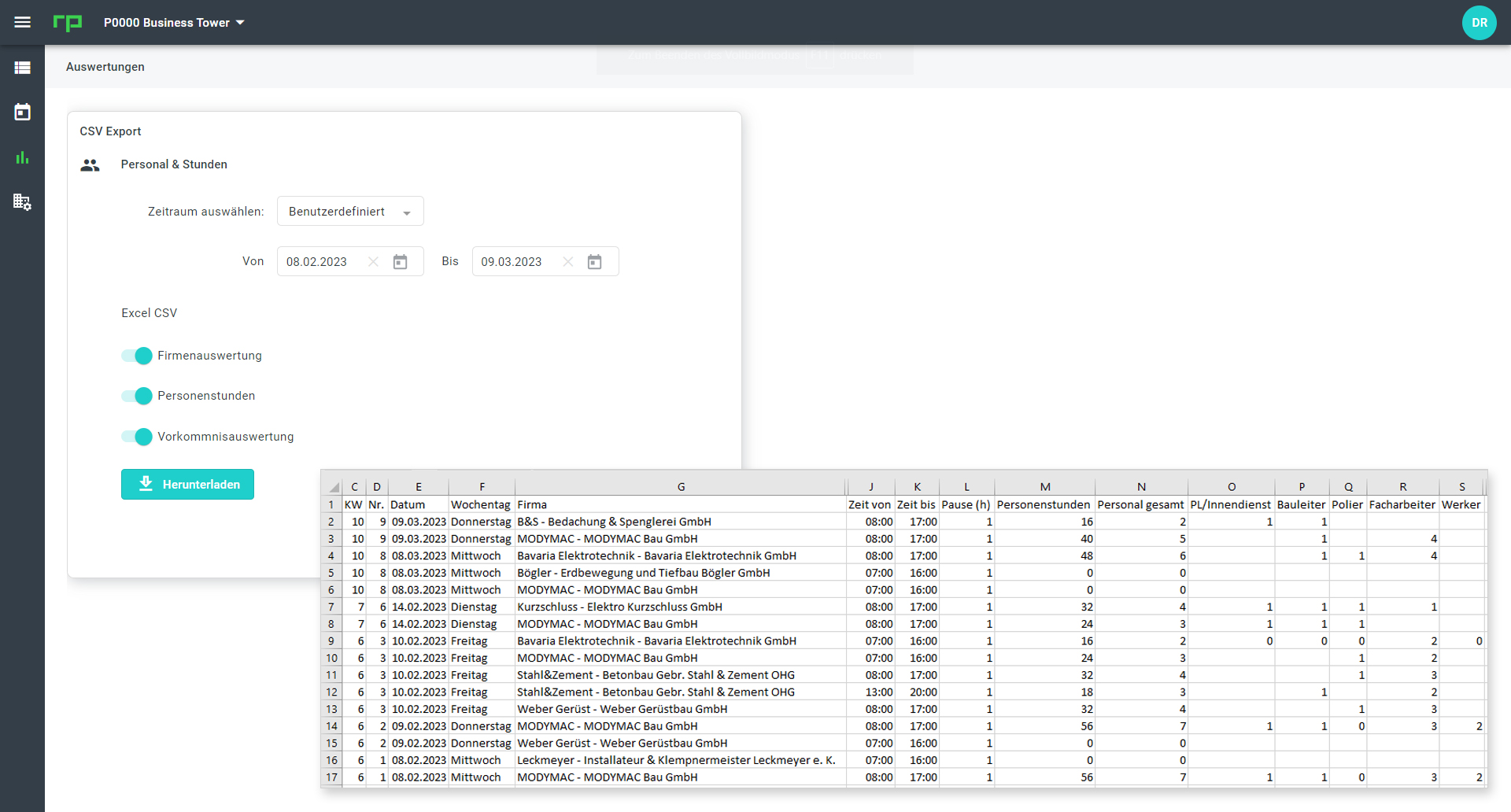This screenshot has width=1511, height=812.
Task: Turn off the Personenstunden switch
Action: click(x=137, y=396)
